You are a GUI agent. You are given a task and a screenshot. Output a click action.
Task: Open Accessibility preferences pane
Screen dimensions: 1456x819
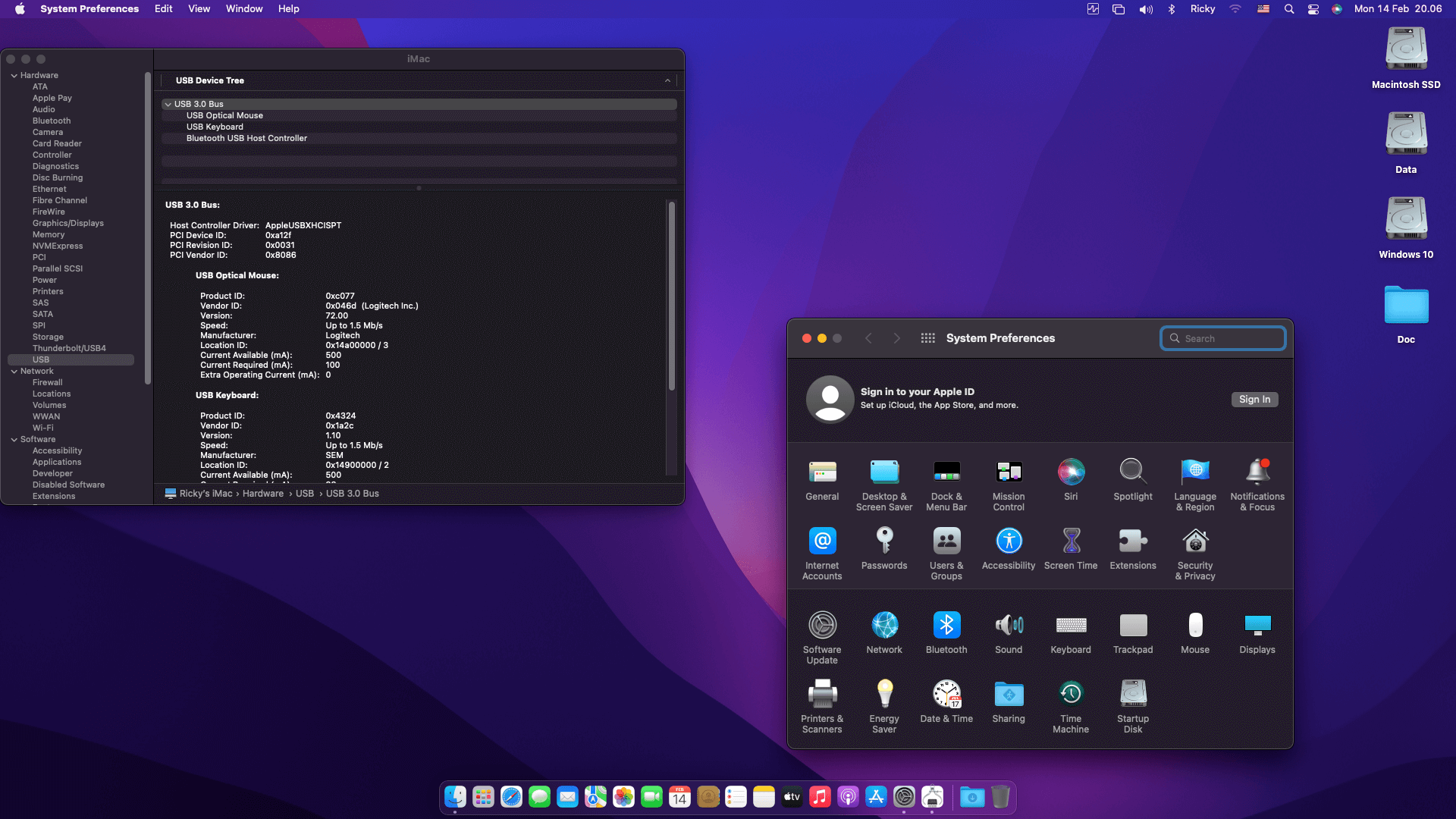(x=1009, y=549)
